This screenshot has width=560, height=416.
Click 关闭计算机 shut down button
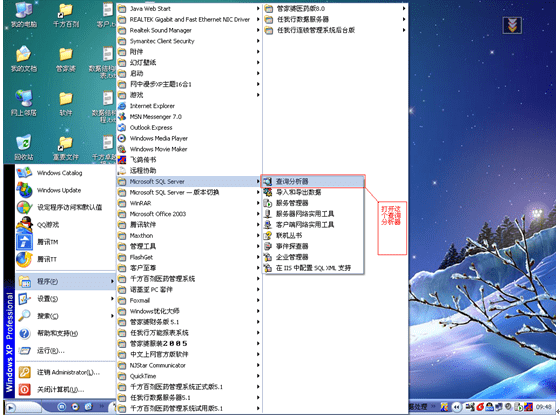(66, 389)
